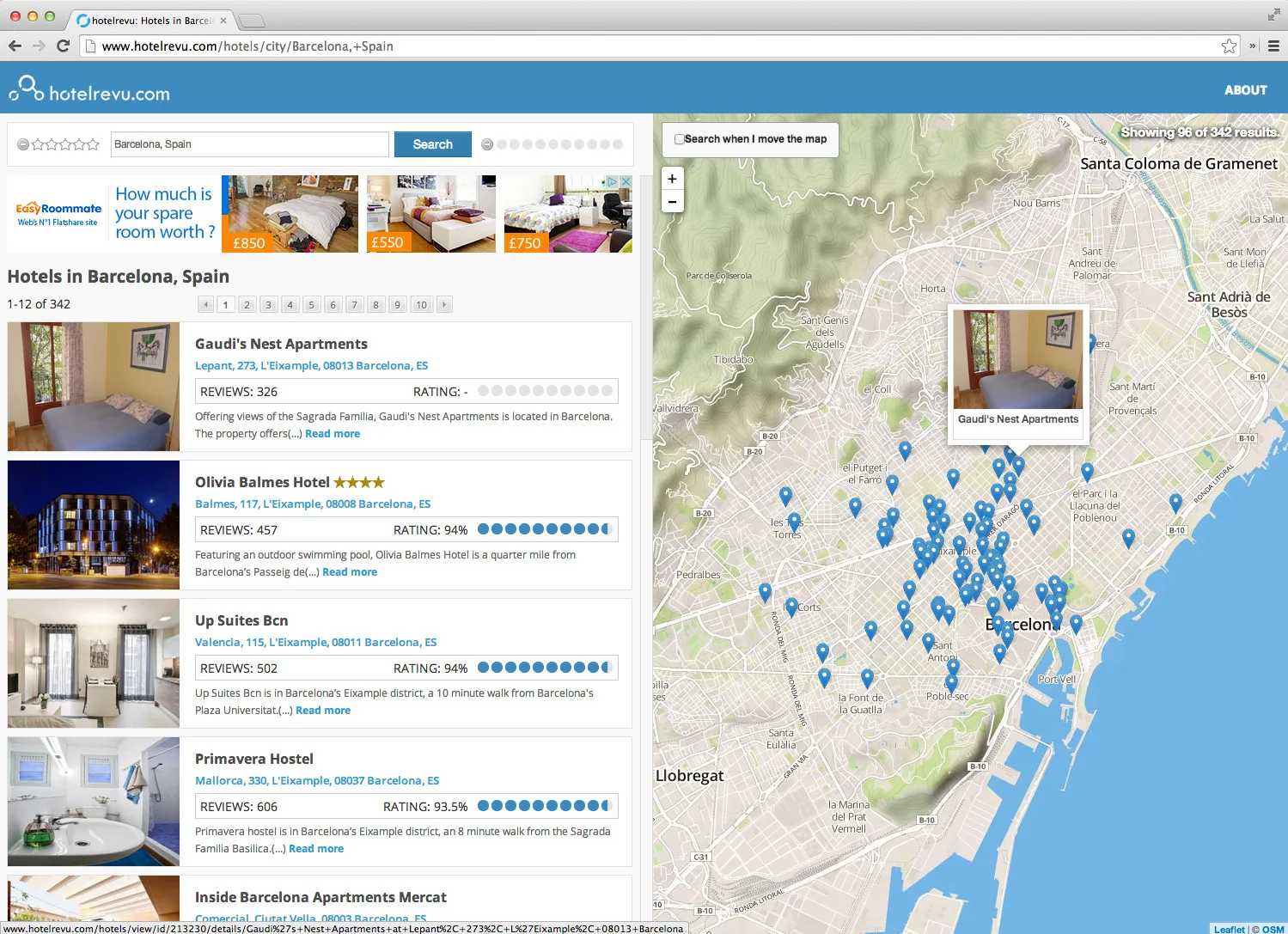
Task: Go to results page 10
Action: pos(421,304)
